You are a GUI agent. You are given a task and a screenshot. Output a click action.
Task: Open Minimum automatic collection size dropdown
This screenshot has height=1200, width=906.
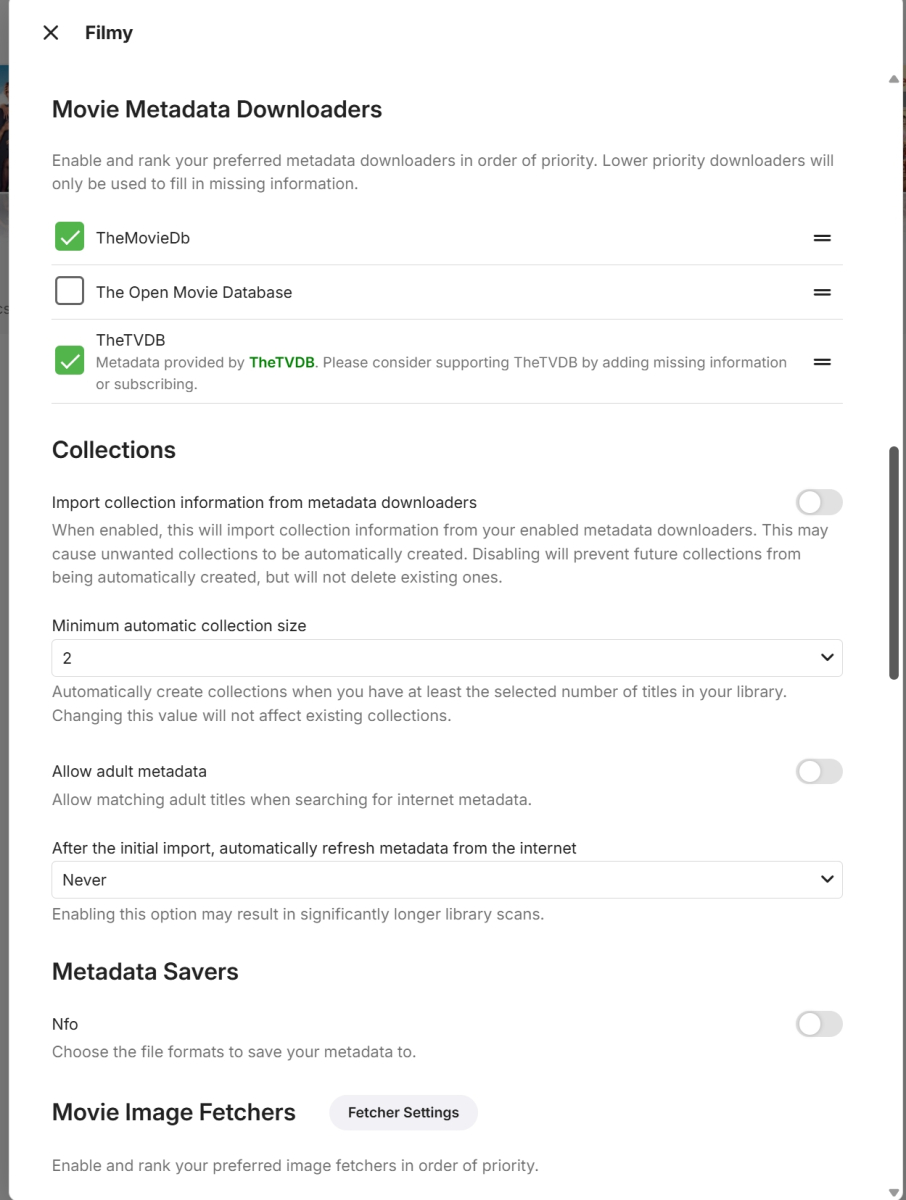(446, 658)
